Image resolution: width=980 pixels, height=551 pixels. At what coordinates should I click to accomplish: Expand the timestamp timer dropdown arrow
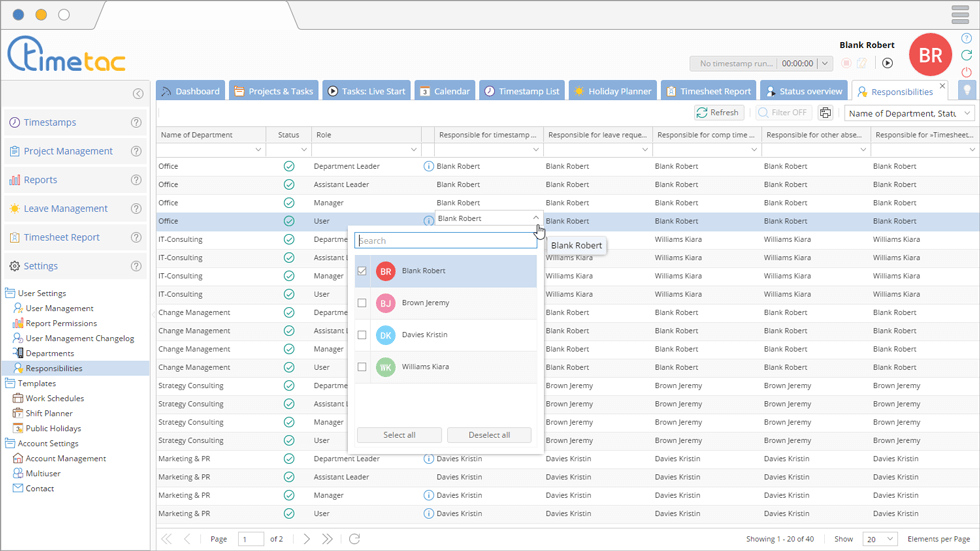point(824,63)
